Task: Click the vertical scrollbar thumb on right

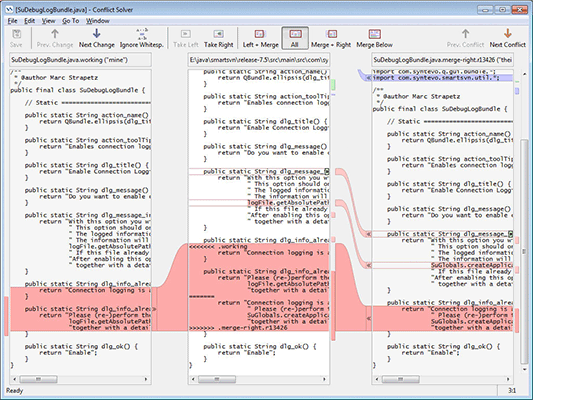Action: coord(524,251)
